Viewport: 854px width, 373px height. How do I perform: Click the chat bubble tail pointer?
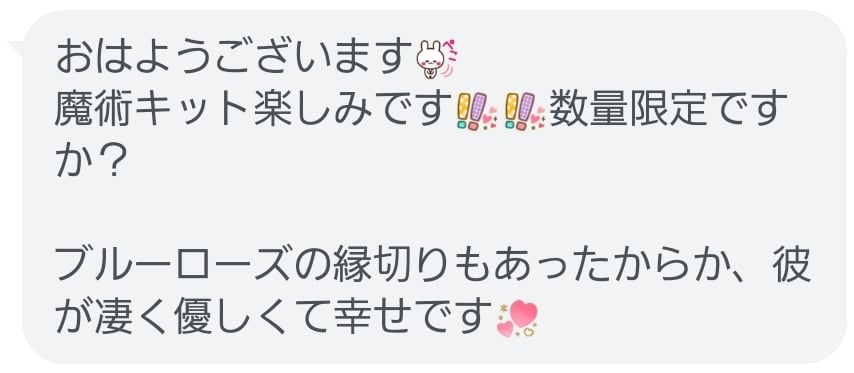coord(16,48)
